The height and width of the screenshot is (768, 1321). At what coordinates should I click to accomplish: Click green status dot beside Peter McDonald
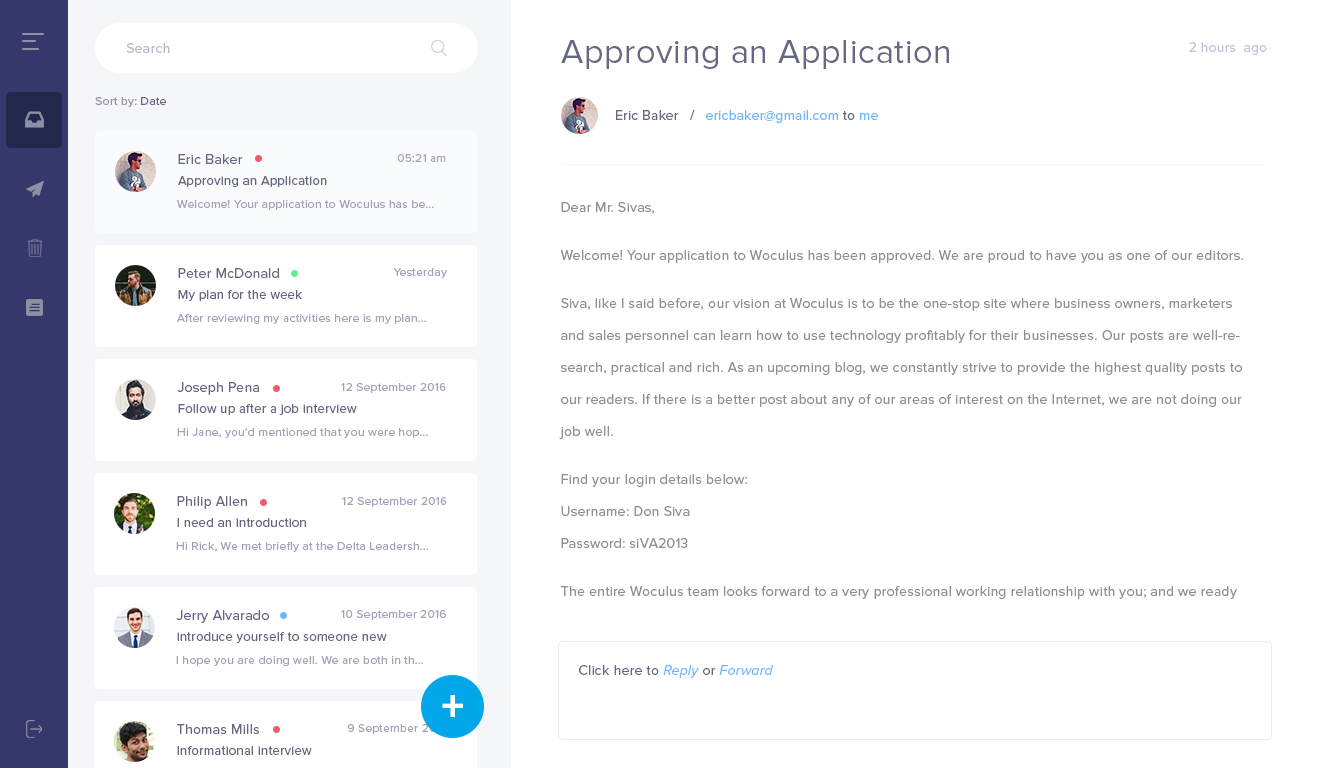coord(294,273)
